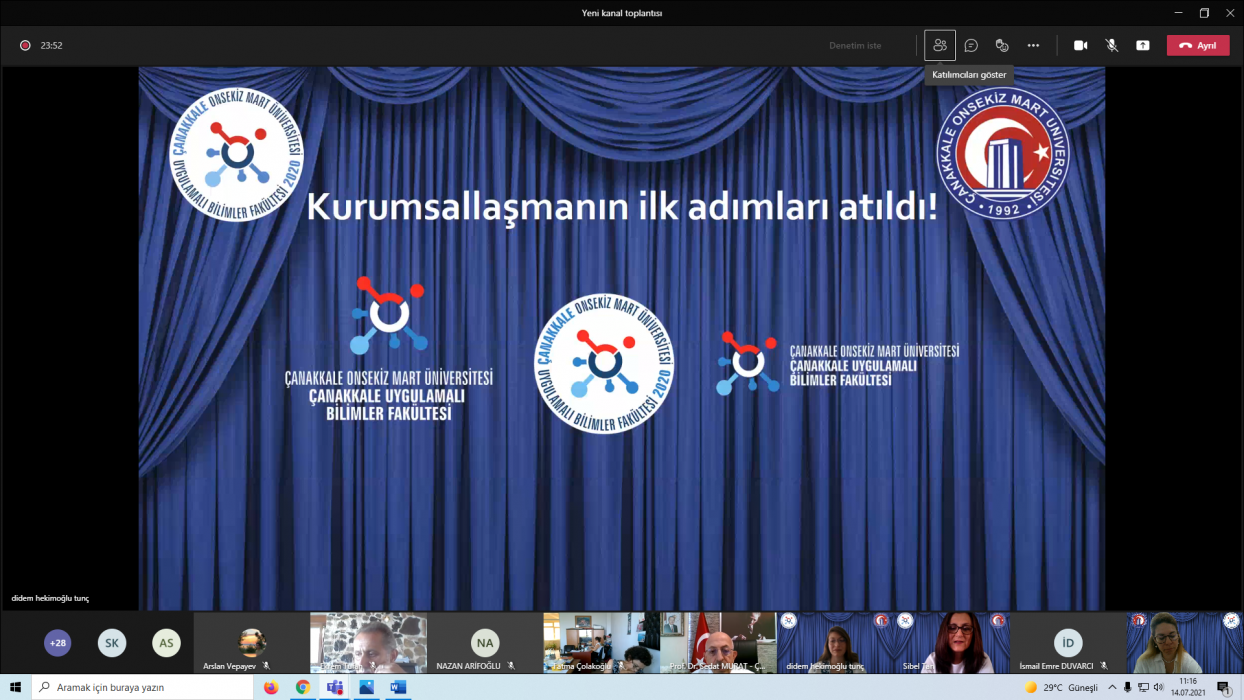
Task: Click the recording indicator red dot
Action: click(25, 45)
